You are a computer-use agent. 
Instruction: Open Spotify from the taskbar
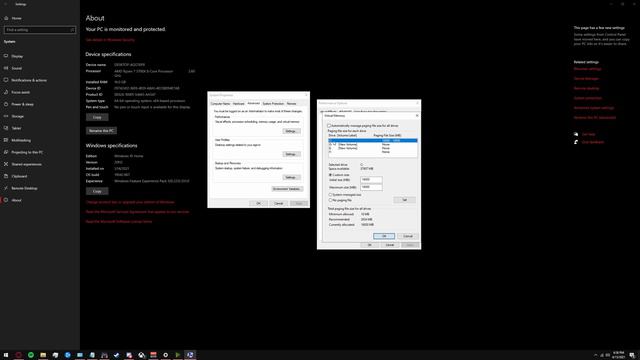click(x=31, y=355)
